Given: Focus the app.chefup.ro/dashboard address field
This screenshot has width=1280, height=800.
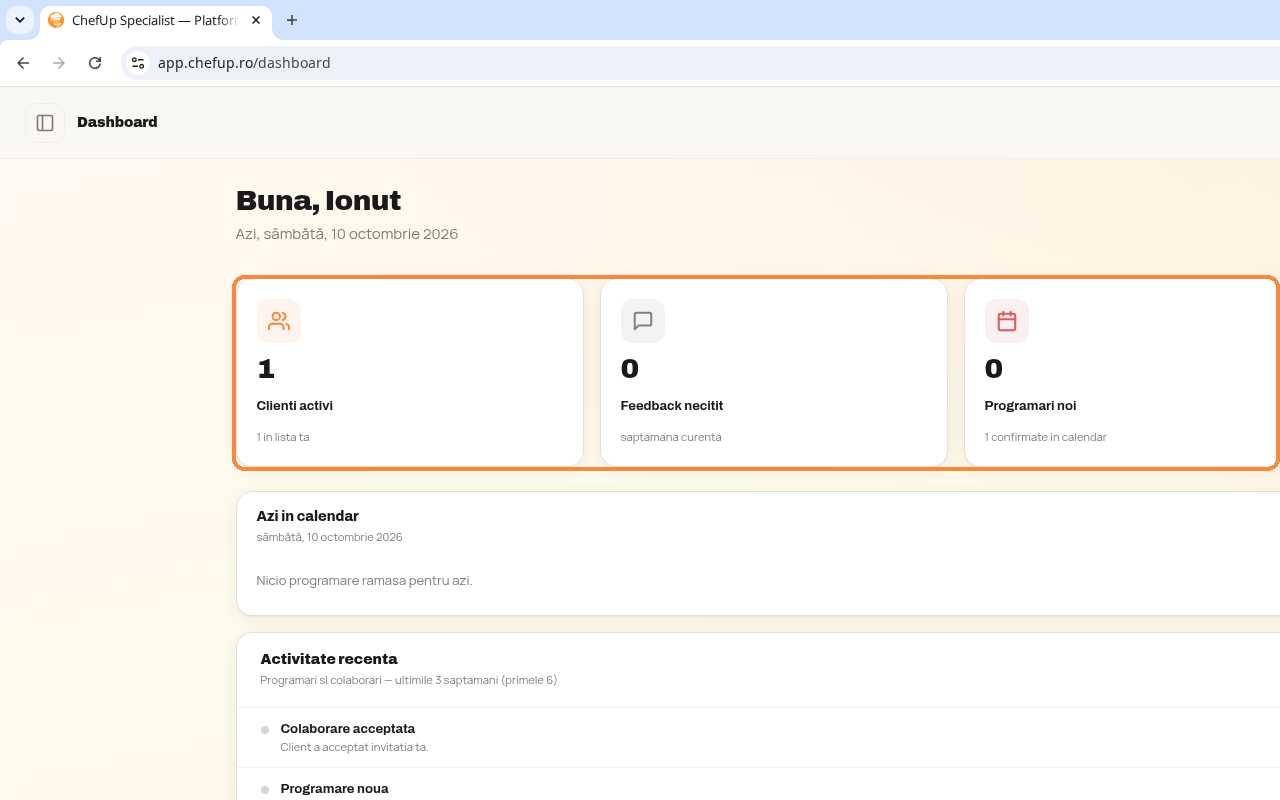Looking at the screenshot, I should pyautogui.click(x=700, y=63).
